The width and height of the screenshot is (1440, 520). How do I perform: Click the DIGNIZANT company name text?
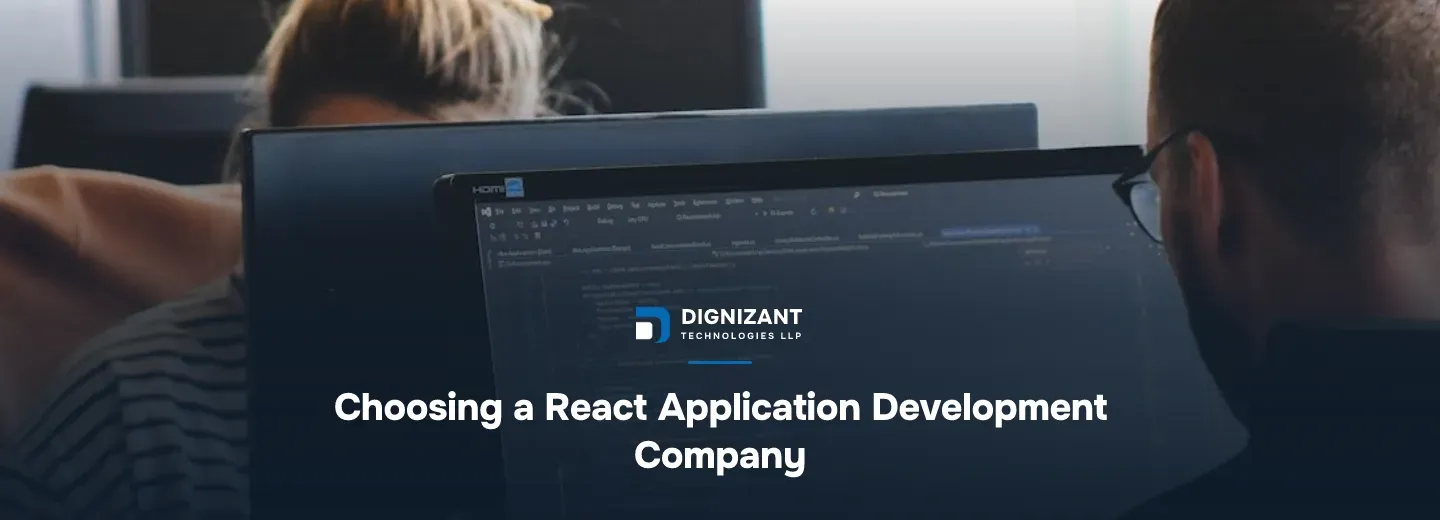click(741, 317)
